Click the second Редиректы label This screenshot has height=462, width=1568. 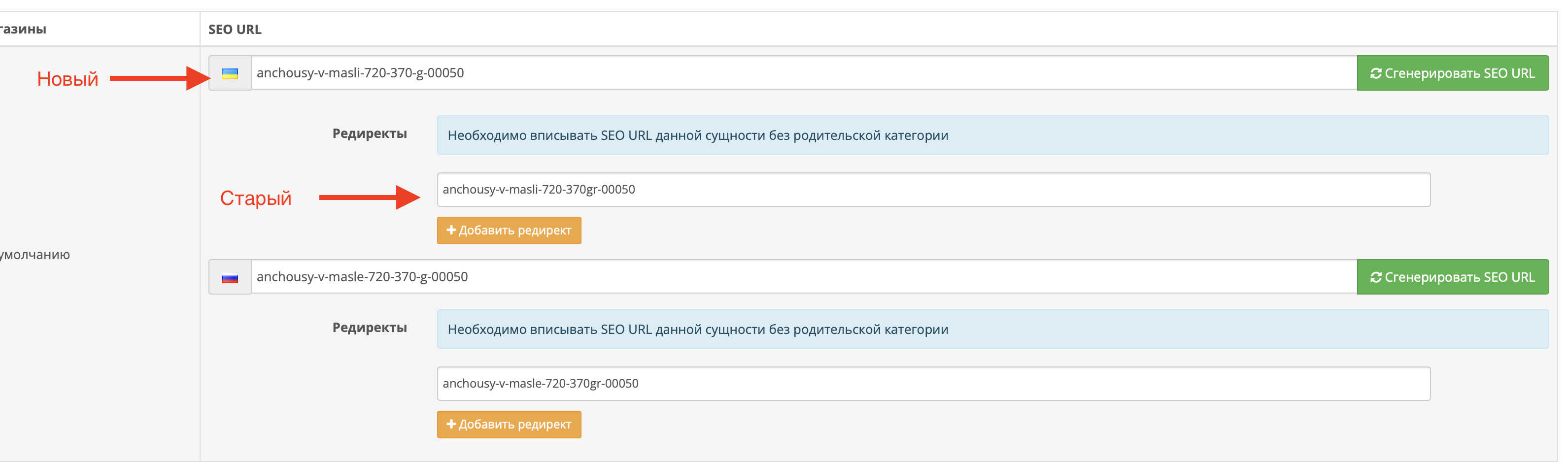[370, 328]
